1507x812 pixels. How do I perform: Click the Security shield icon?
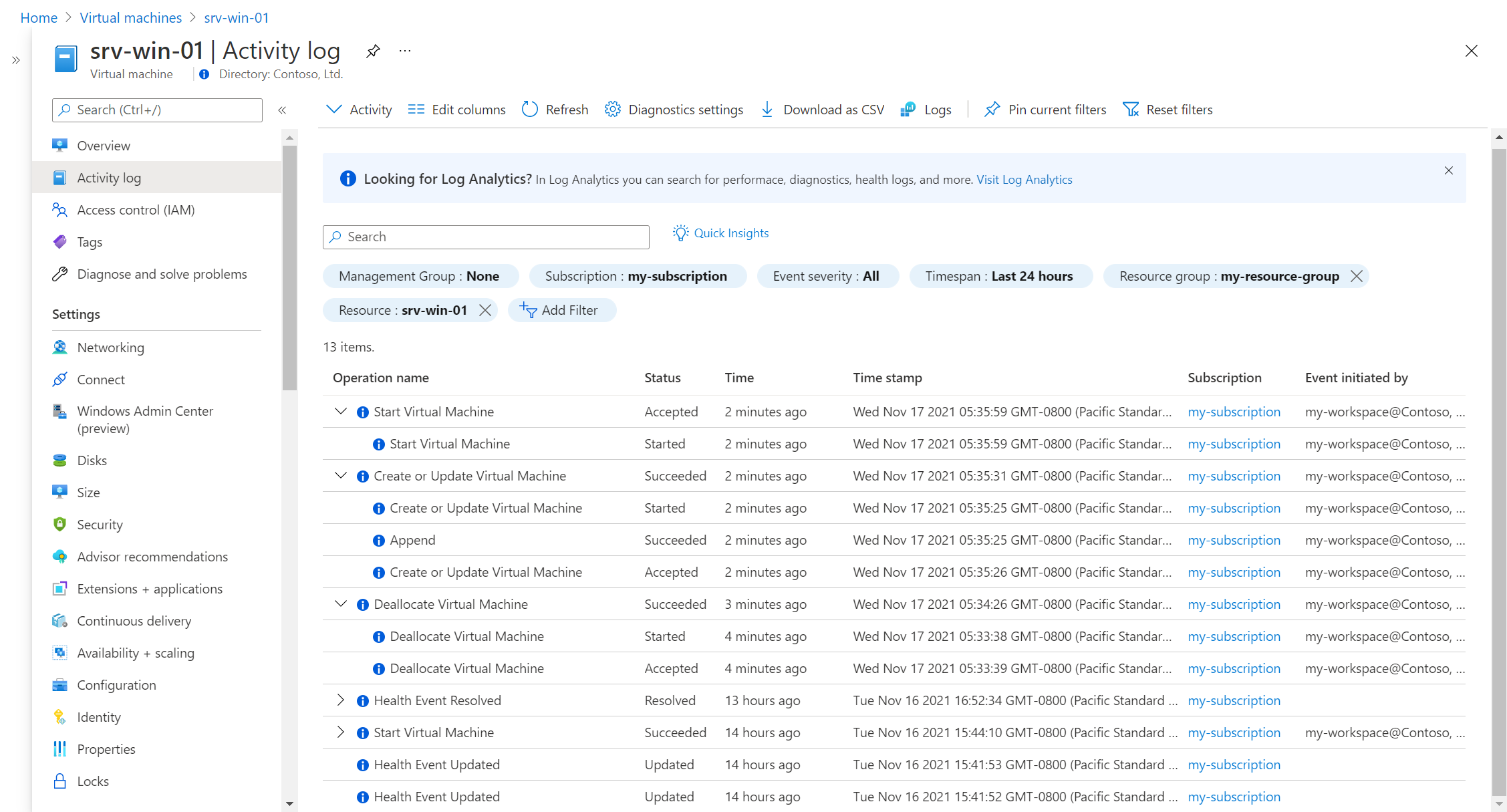59,525
